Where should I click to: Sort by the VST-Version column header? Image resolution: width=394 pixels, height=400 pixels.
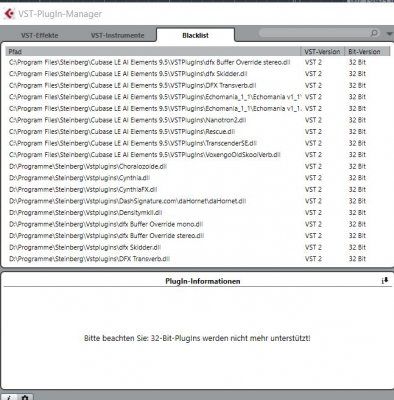click(x=322, y=51)
